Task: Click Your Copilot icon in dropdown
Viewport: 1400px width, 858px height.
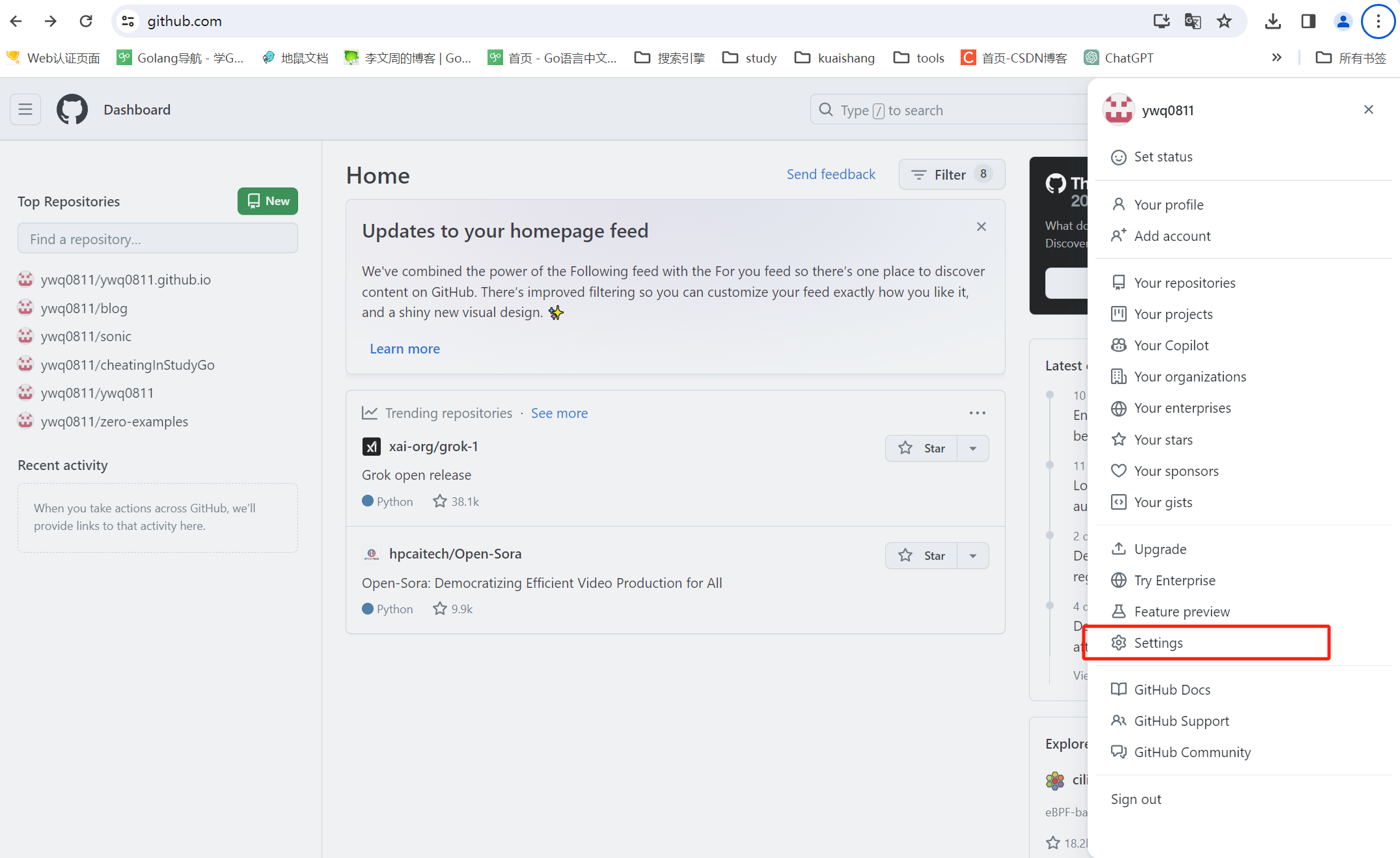Action: 1119,345
